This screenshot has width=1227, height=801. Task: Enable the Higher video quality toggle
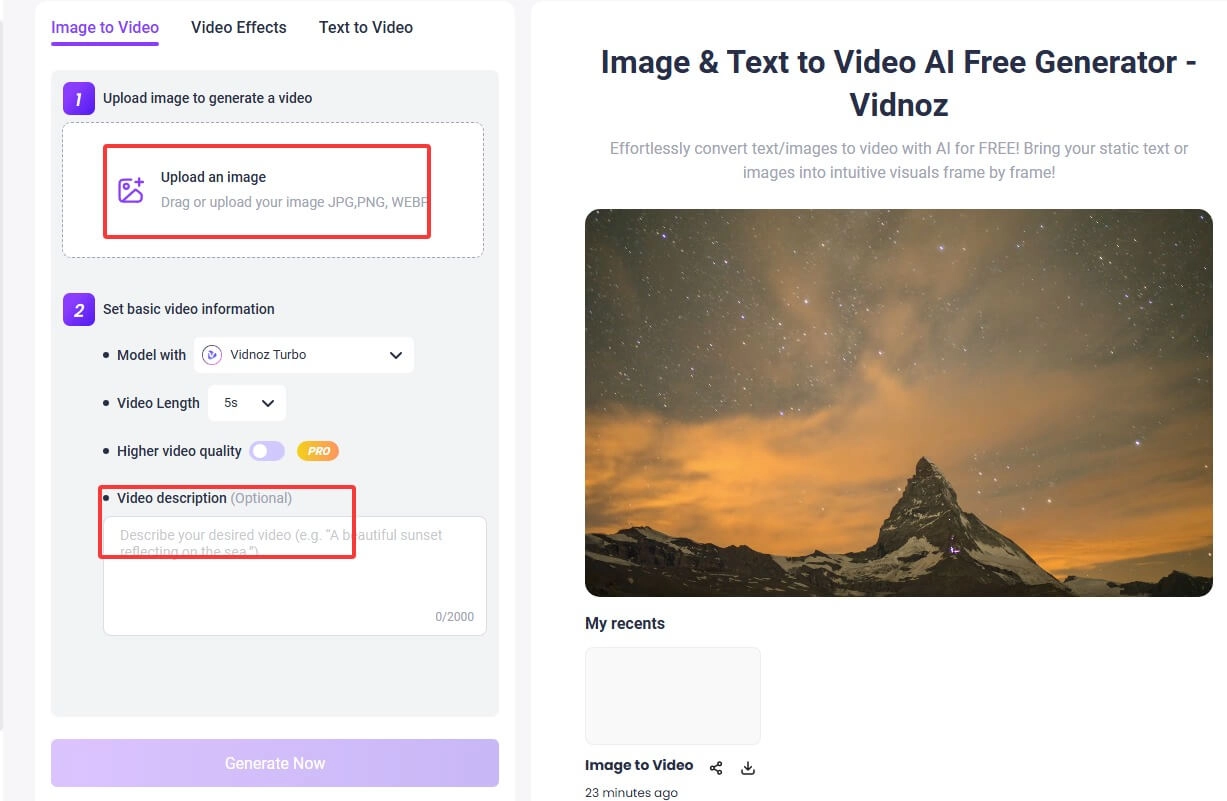click(266, 451)
